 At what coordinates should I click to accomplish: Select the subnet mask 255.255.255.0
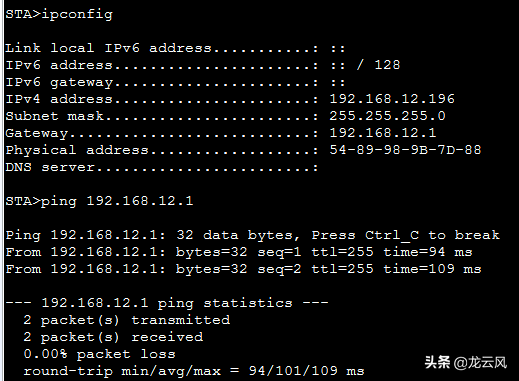click(x=387, y=116)
